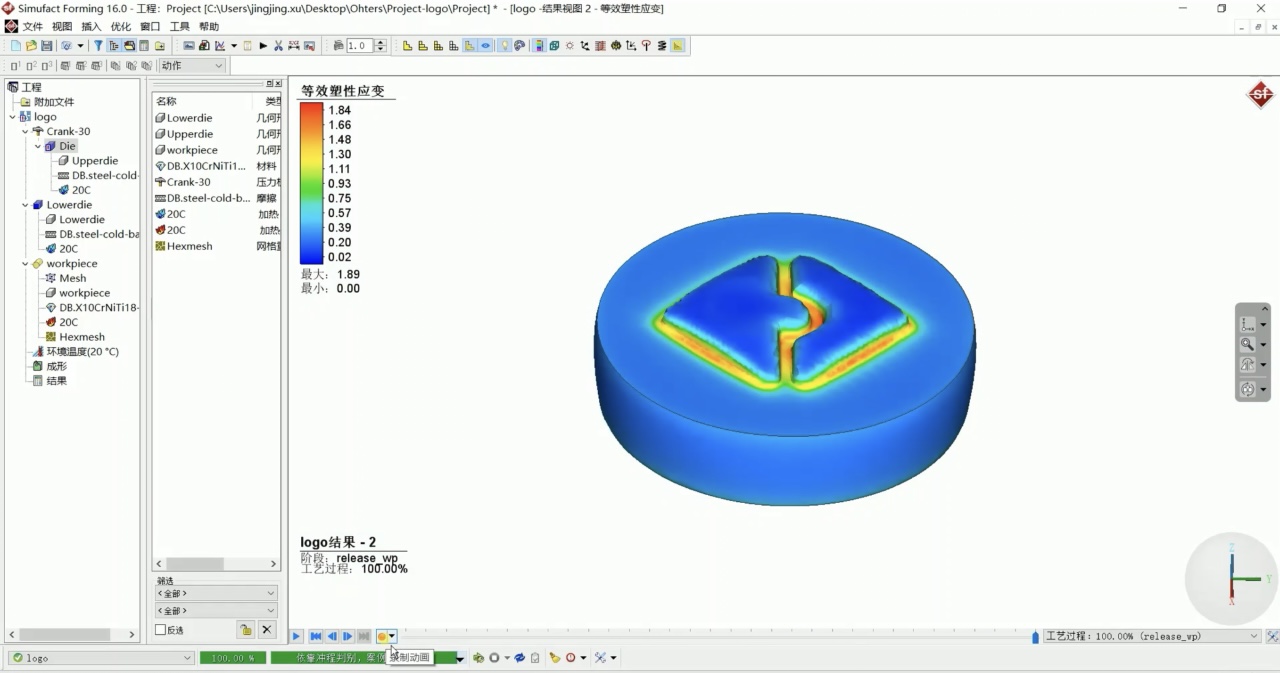Open the 文件 menu
Viewport: 1280px width, 673px height.
32,27
